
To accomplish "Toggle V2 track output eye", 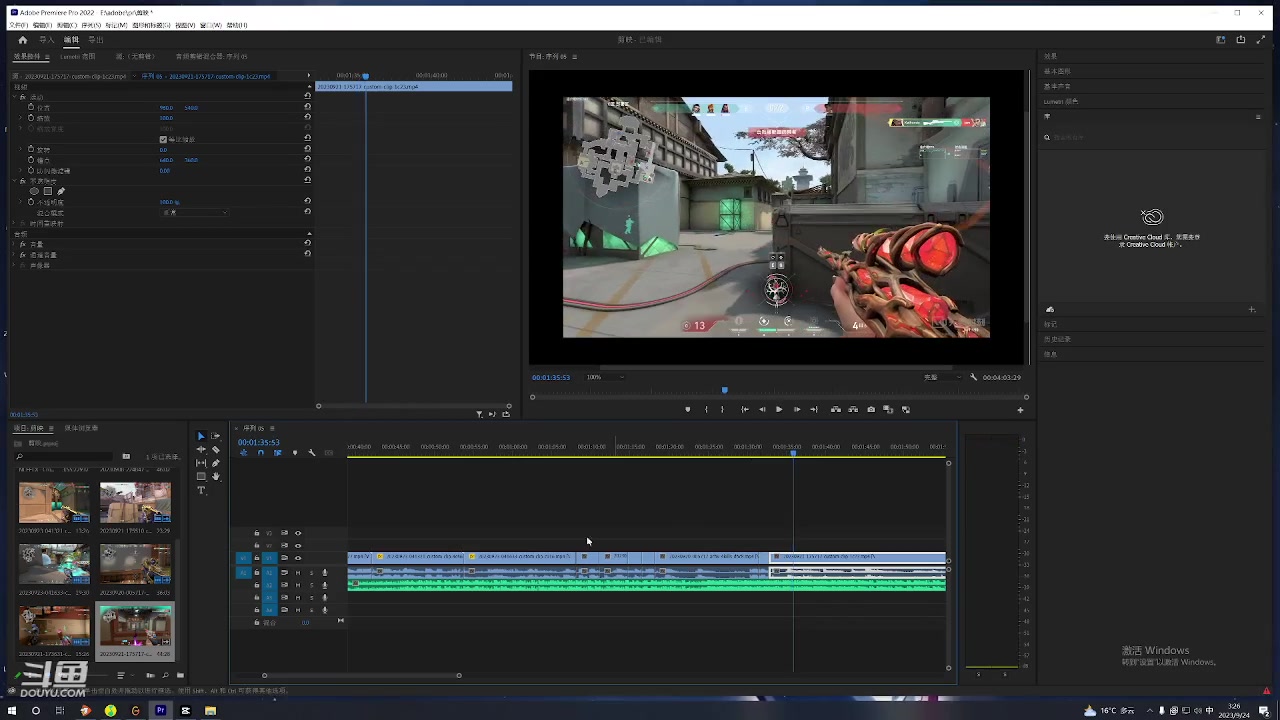I will pyautogui.click(x=297, y=546).
